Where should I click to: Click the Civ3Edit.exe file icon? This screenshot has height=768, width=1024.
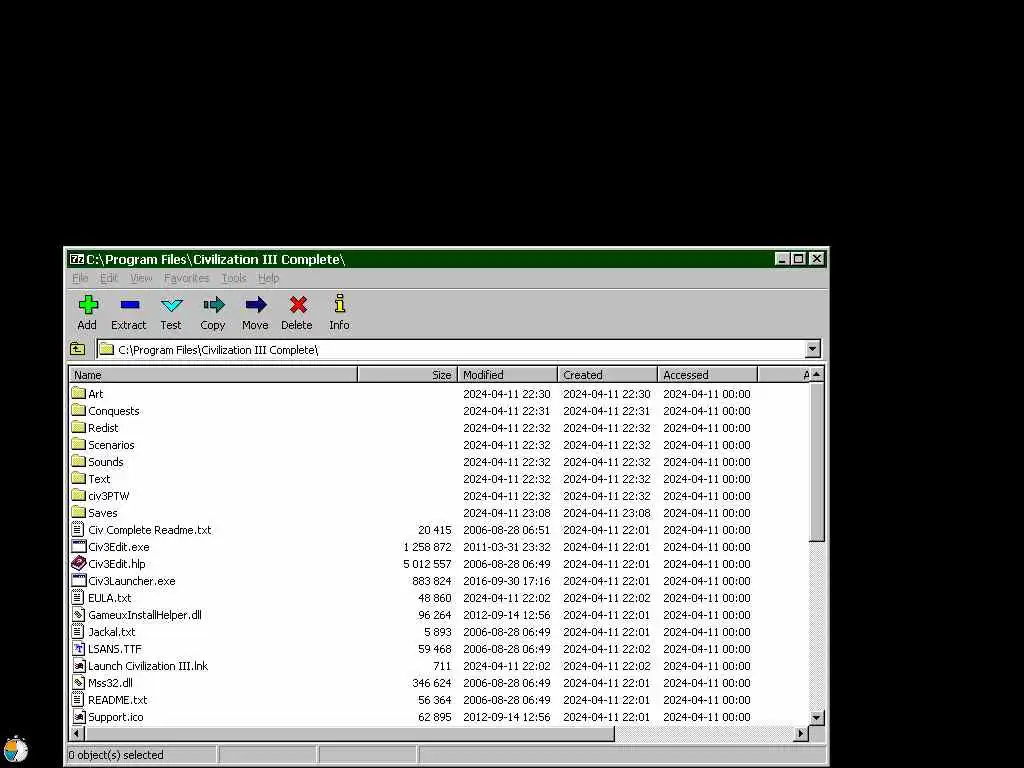(x=78, y=546)
